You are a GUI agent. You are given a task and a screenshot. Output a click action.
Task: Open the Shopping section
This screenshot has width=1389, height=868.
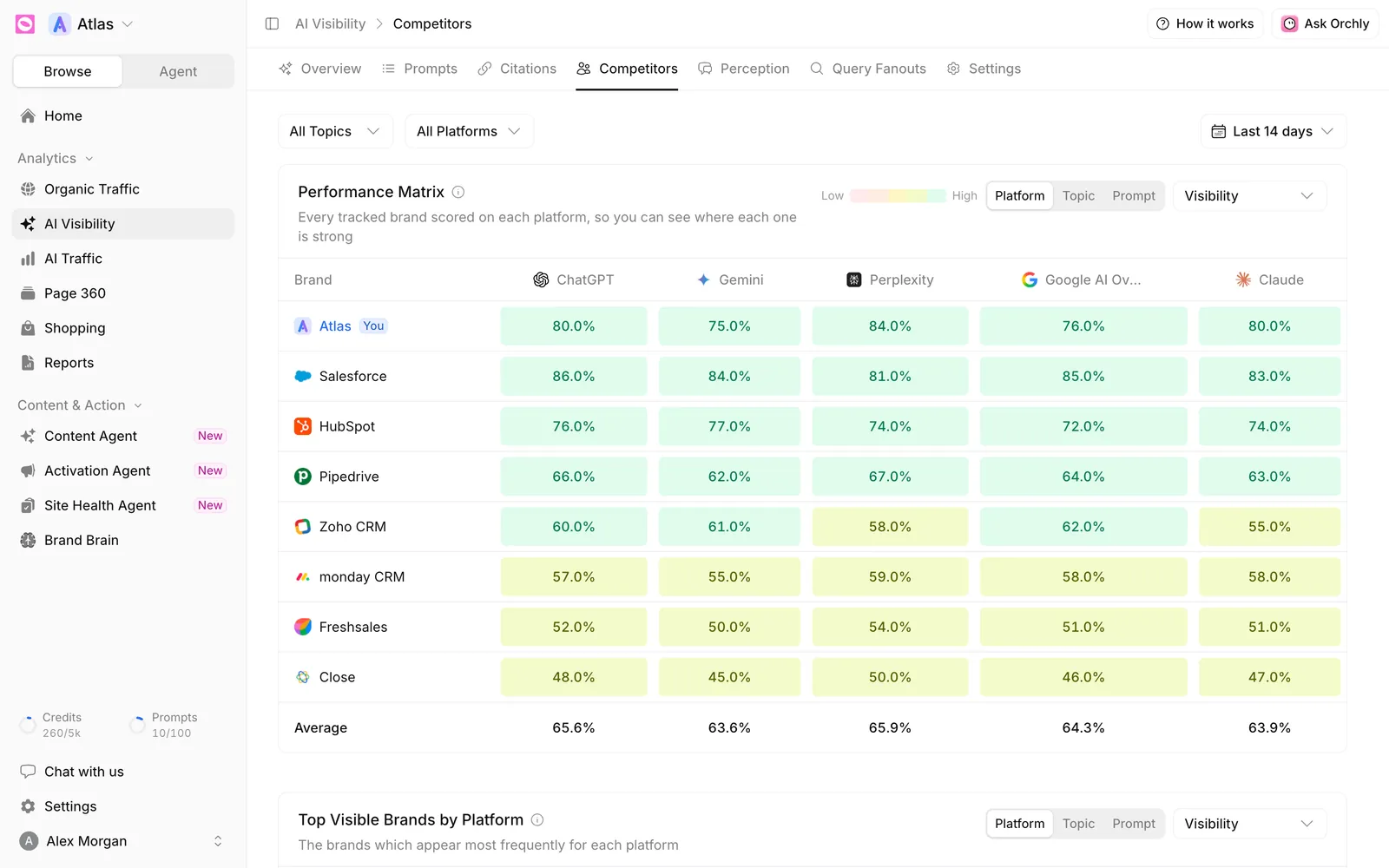click(123, 328)
